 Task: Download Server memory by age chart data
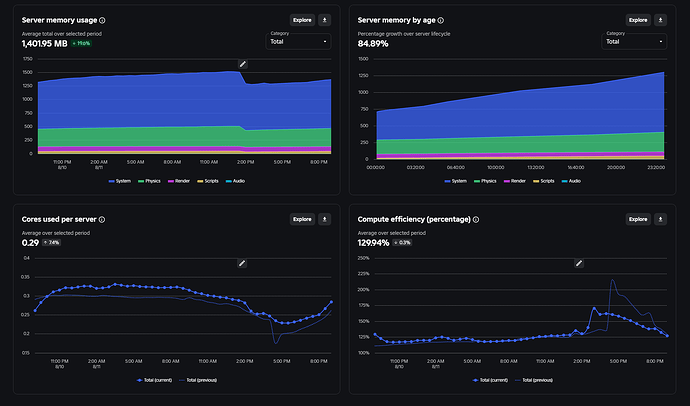(661, 20)
